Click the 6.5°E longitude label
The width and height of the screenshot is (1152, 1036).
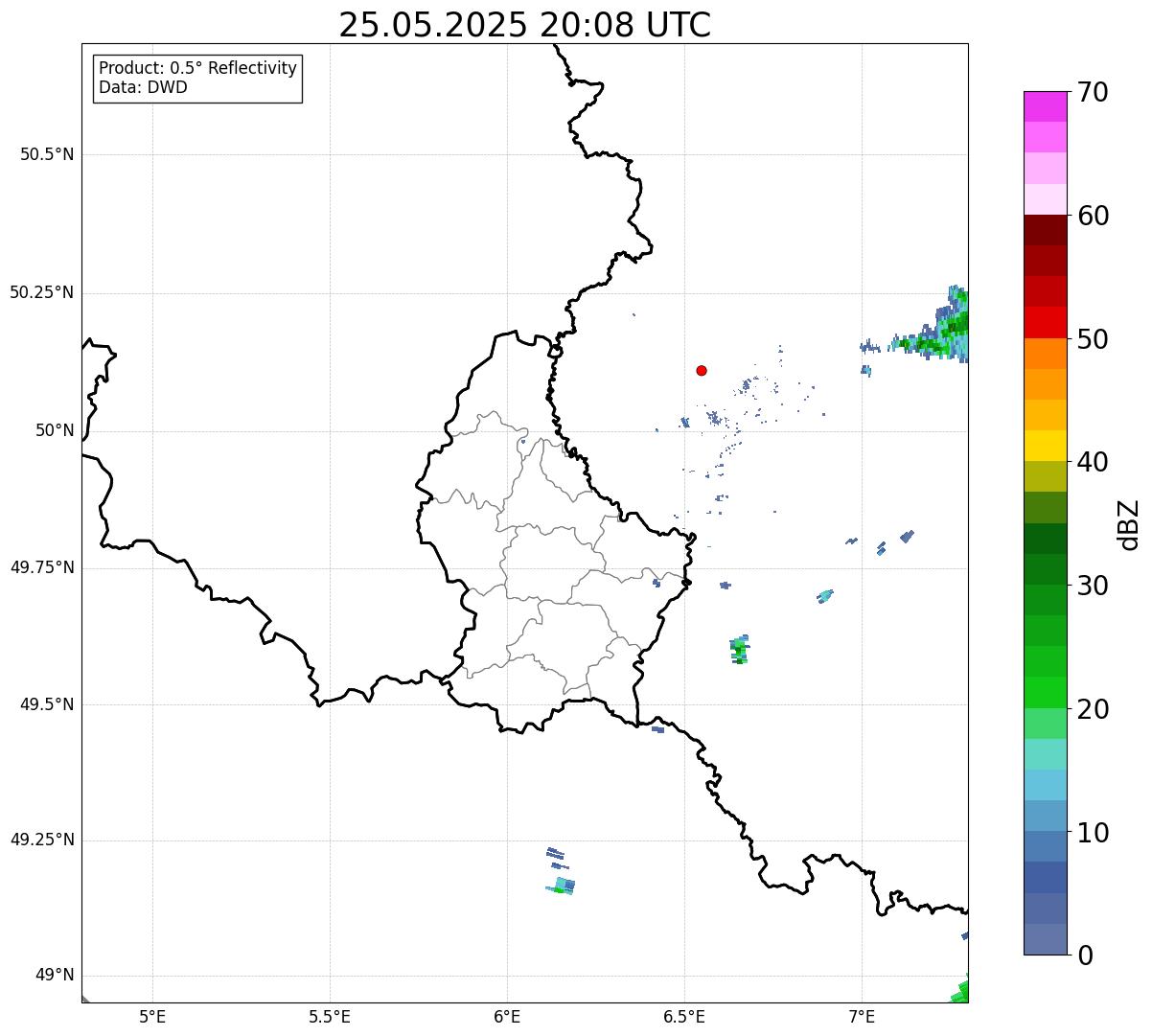coord(684,1016)
